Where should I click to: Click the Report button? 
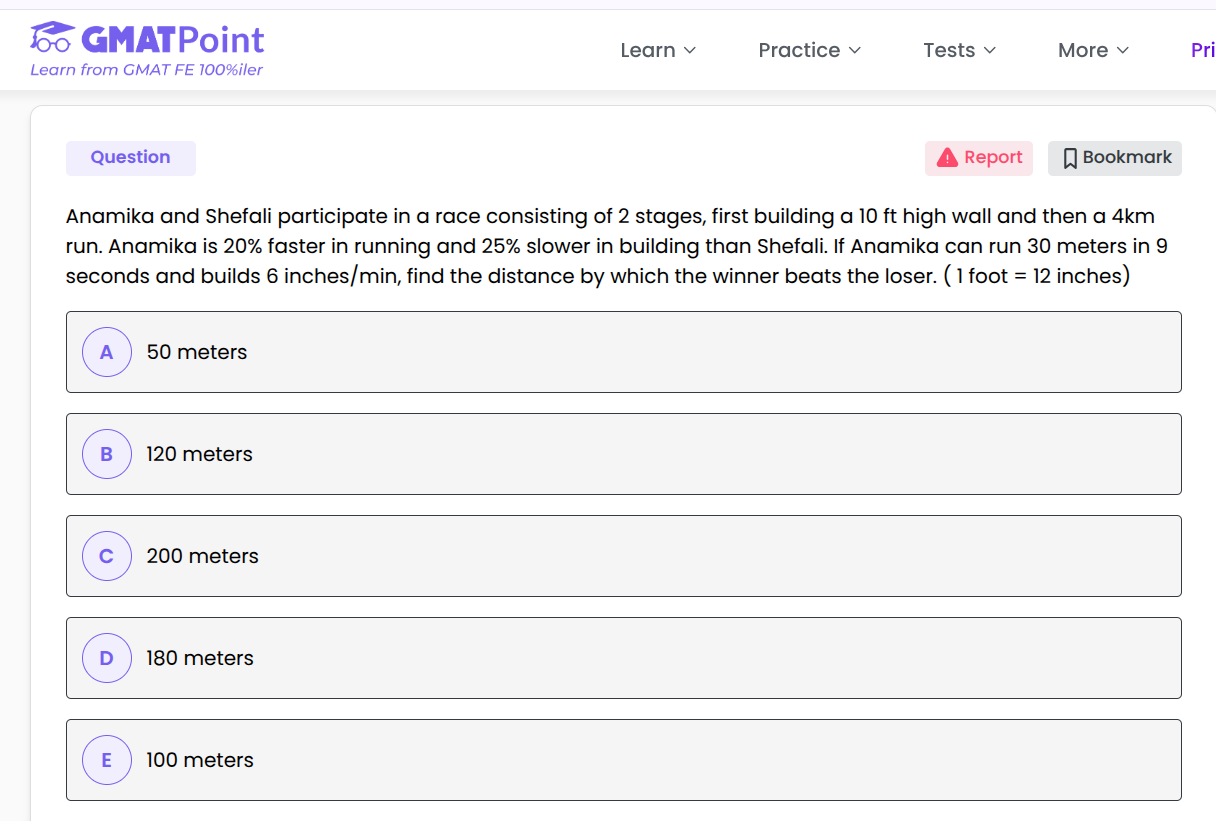click(979, 158)
